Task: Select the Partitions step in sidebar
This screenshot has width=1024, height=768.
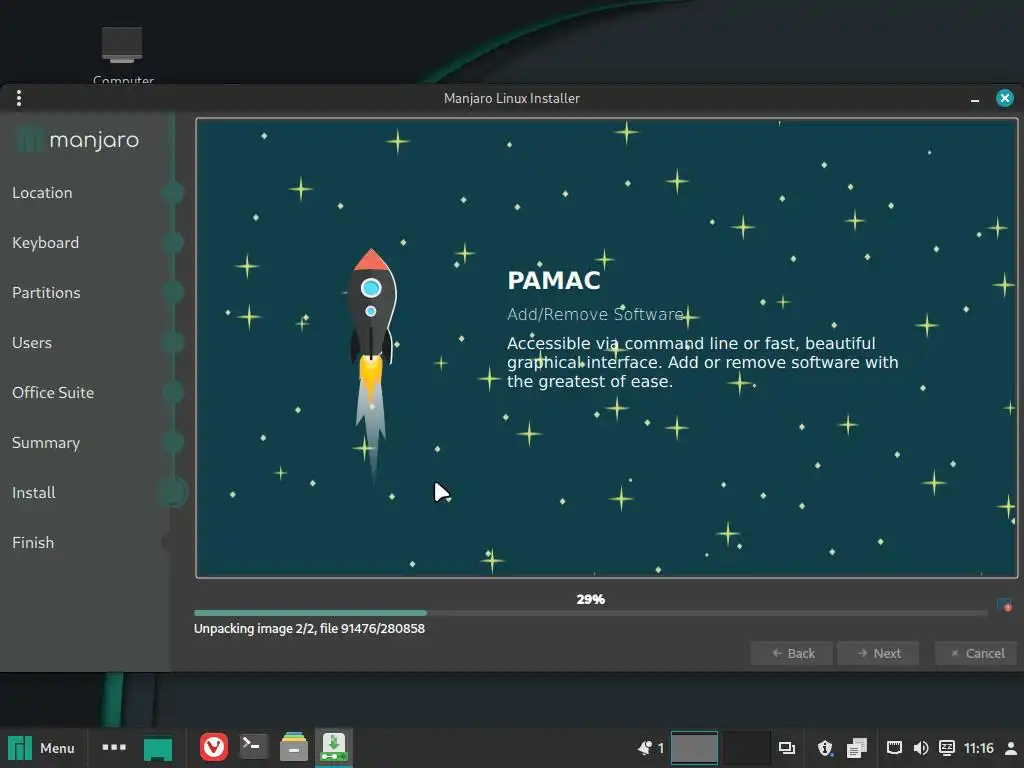Action: 46,293
